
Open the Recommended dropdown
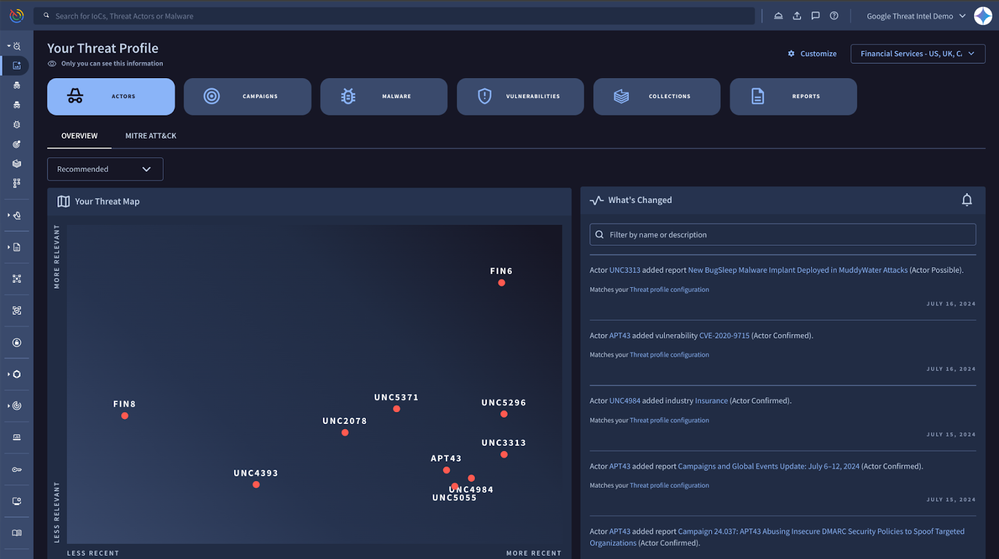(105, 169)
